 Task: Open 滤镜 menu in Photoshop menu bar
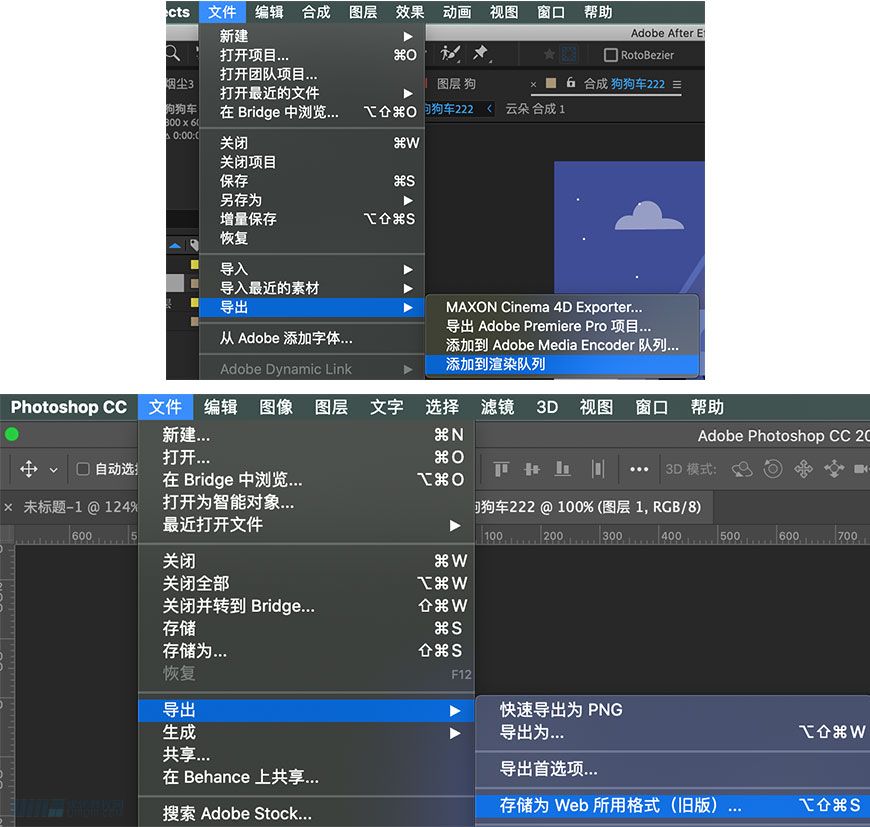(497, 407)
